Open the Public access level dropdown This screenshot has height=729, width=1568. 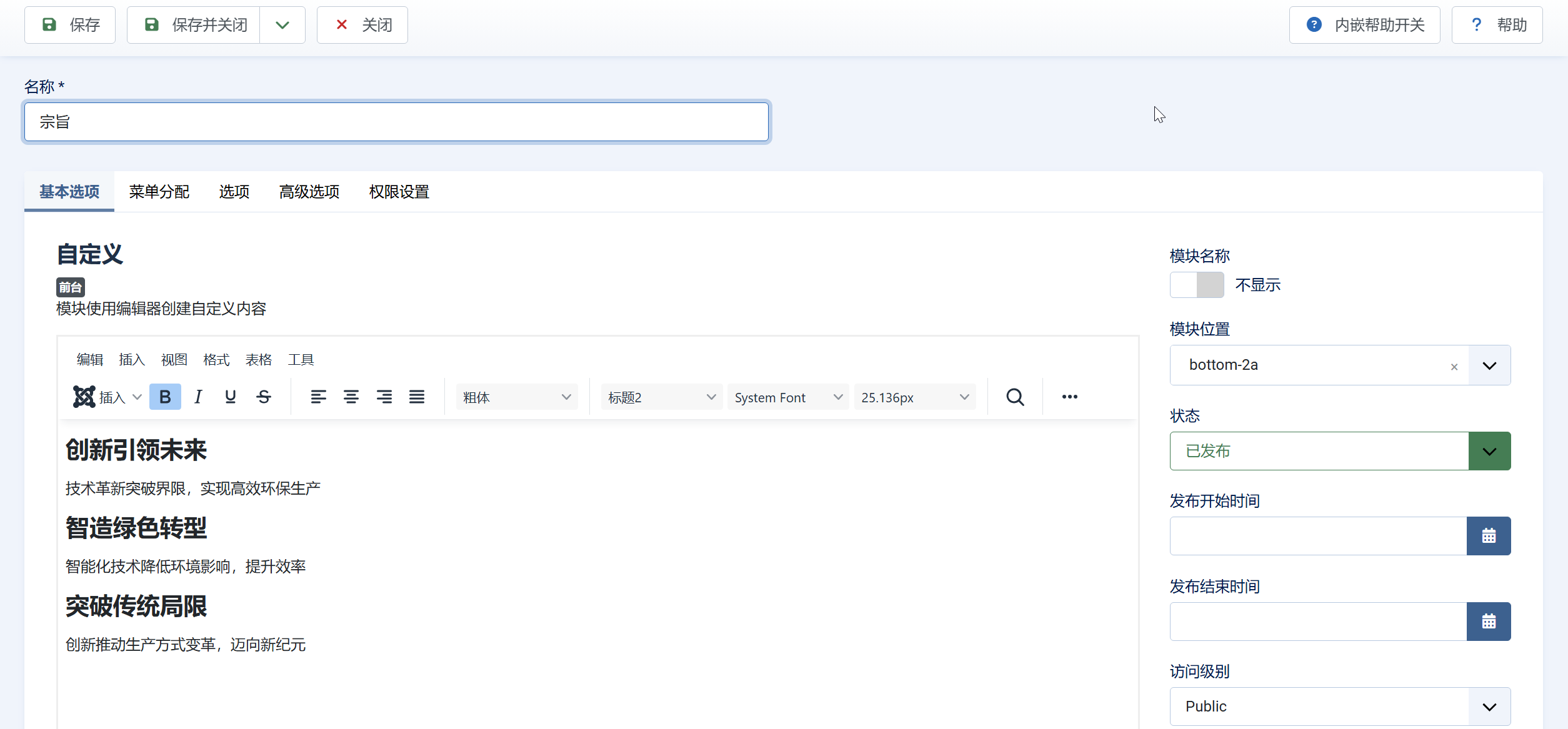(x=1489, y=707)
